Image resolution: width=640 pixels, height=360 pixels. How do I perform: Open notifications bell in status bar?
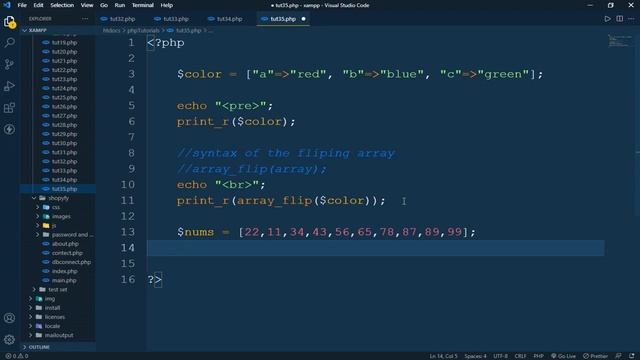pos(632,356)
